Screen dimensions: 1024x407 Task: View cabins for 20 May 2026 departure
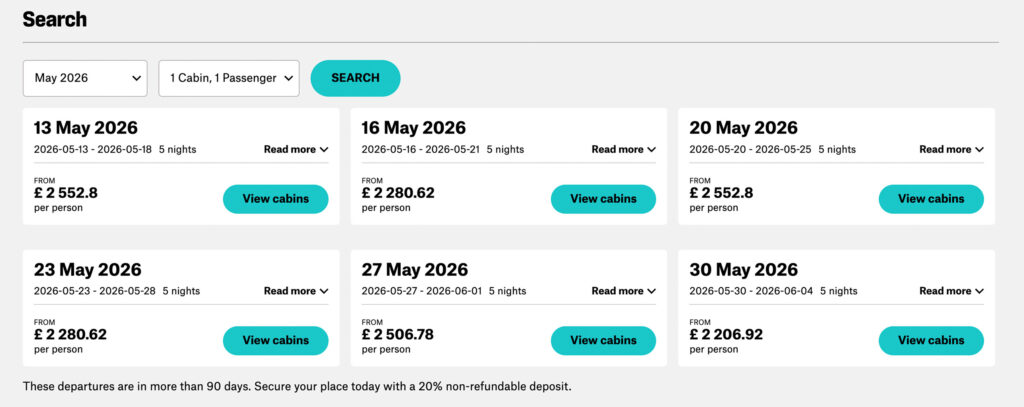tap(931, 199)
